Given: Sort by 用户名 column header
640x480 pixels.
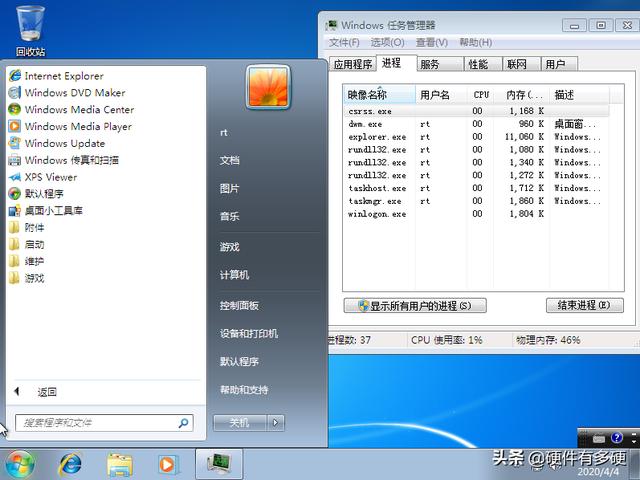Looking at the screenshot, I should pos(441,95).
